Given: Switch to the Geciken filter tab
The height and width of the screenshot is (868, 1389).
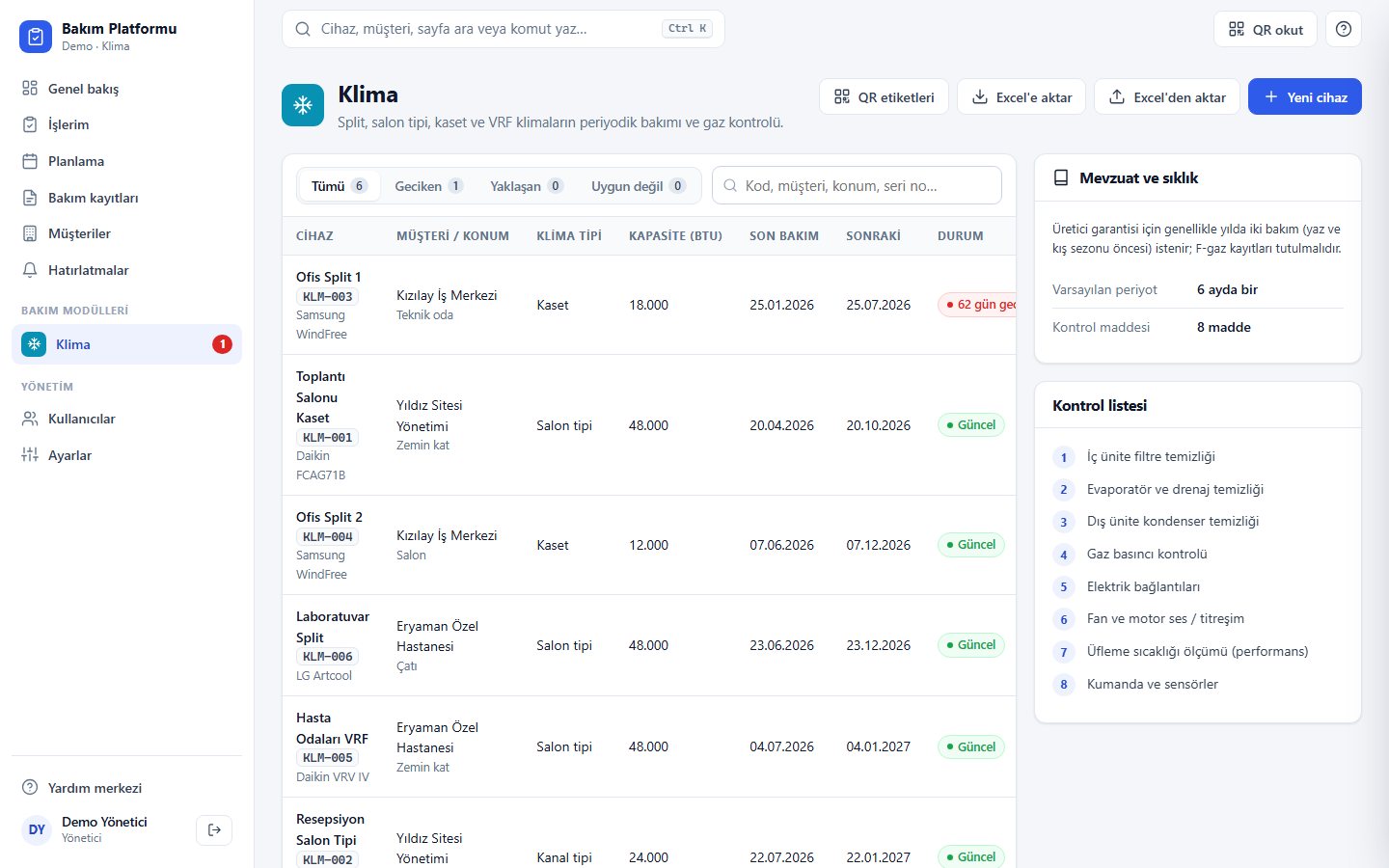Looking at the screenshot, I should (429, 186).
